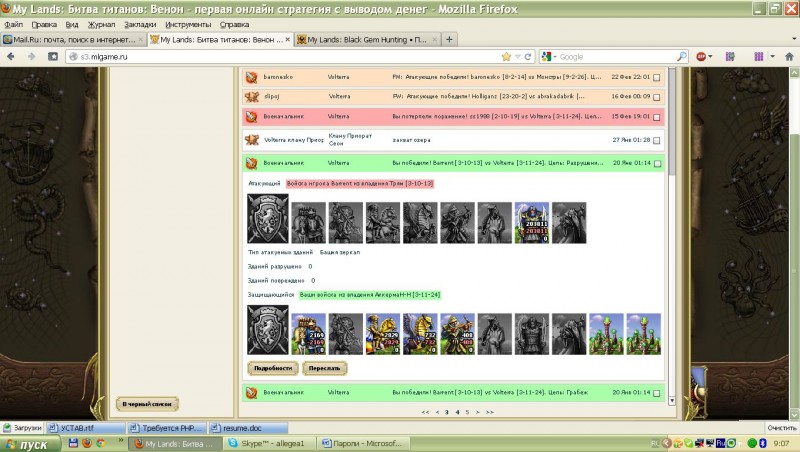Select the colored warrior unit in attacker row
This screenshot has height=452, width=800.
tap(531, 221)
